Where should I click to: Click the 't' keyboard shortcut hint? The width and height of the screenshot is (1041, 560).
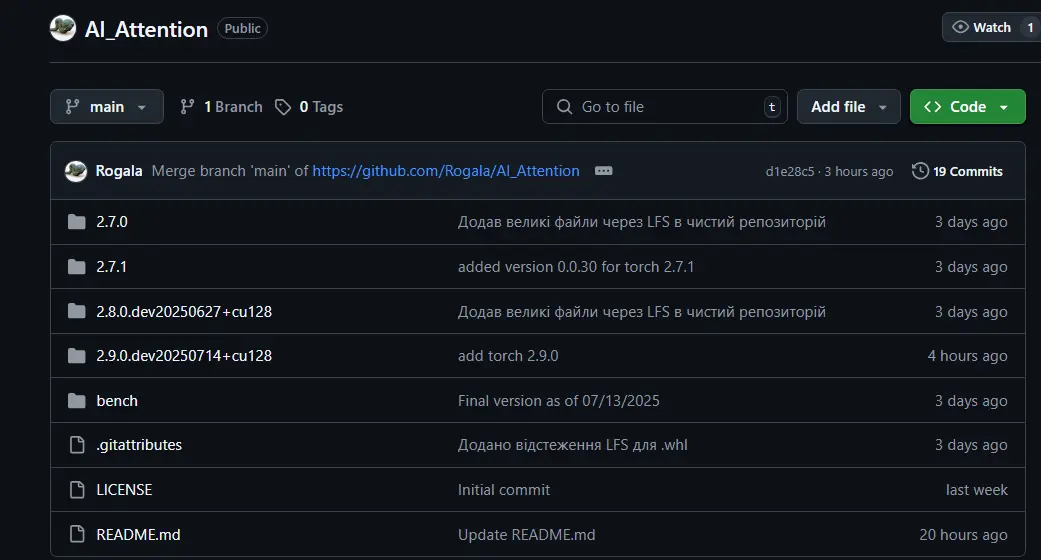point(772,106)
